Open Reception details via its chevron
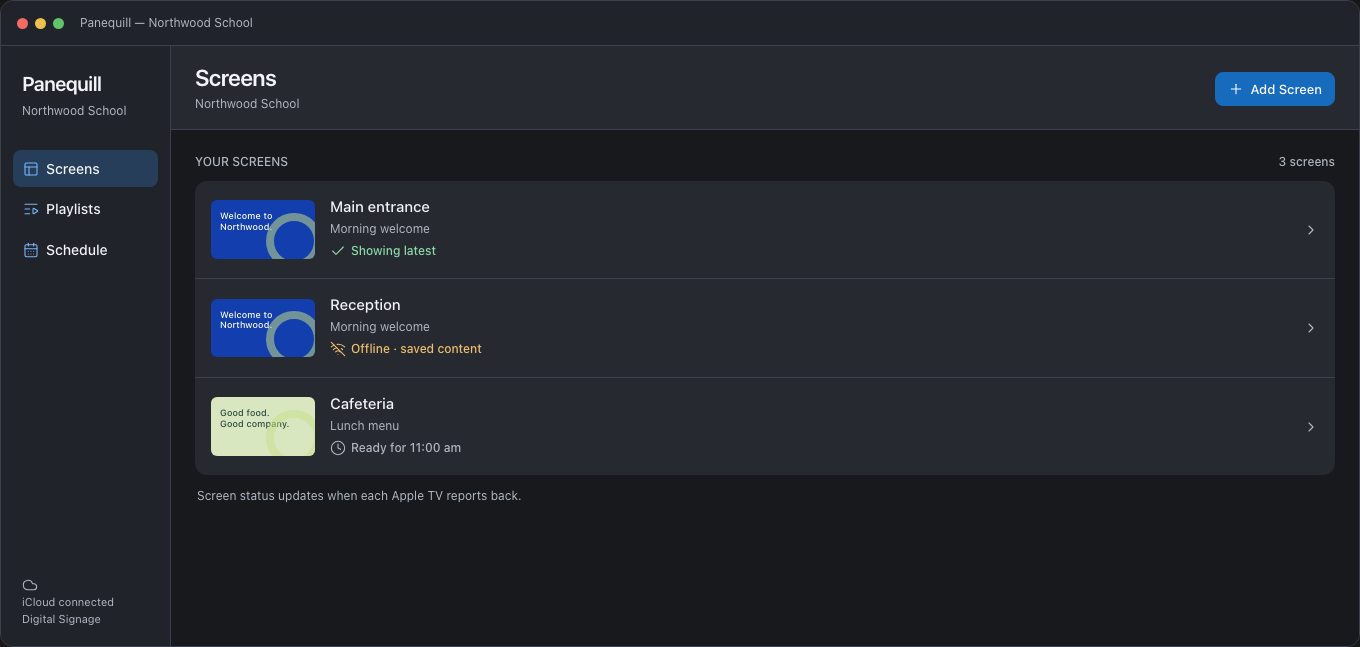Screen dimensions: 1360x647 [x=1311, y=328]
